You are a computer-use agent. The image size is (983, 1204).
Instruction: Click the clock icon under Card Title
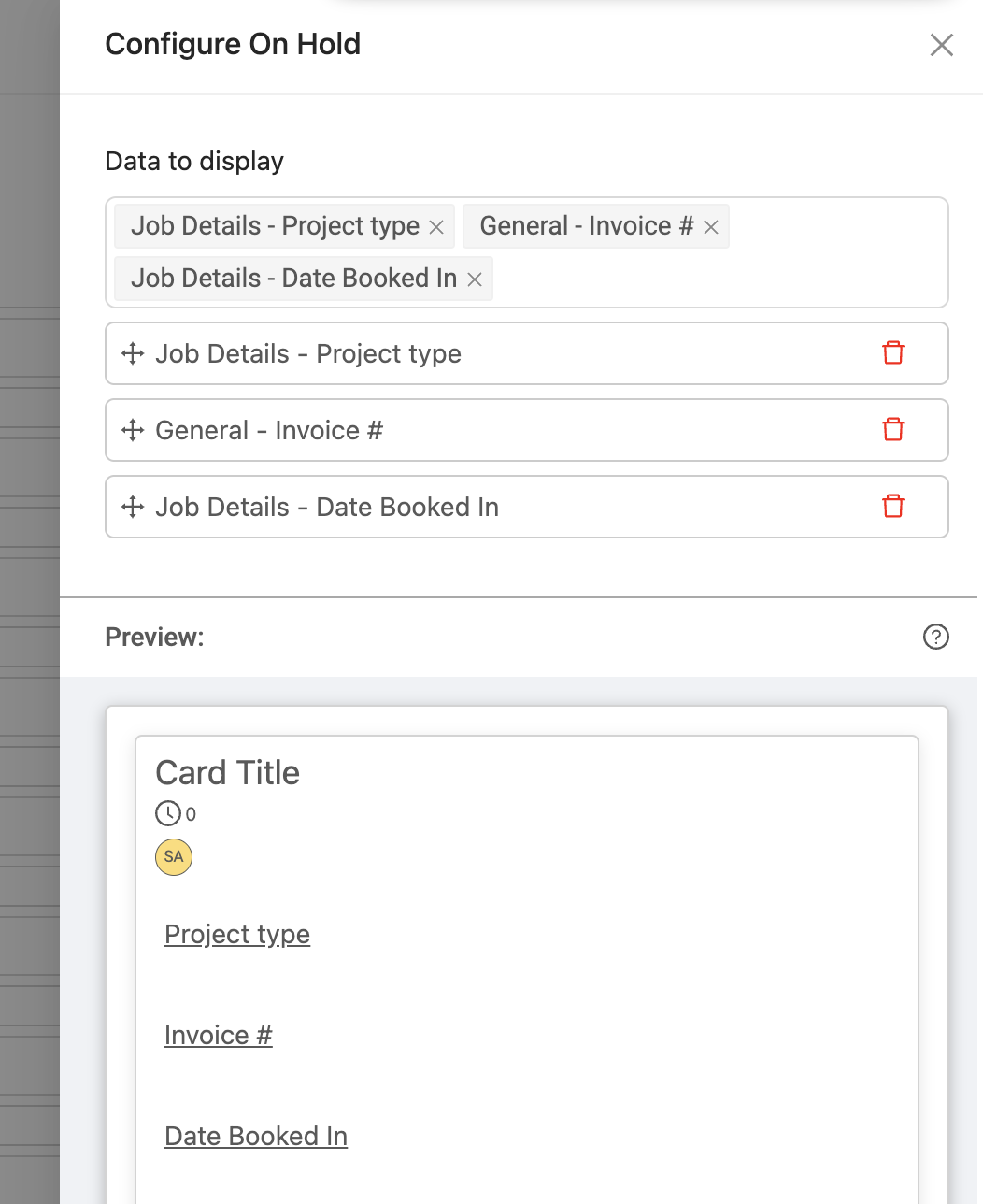168,813
